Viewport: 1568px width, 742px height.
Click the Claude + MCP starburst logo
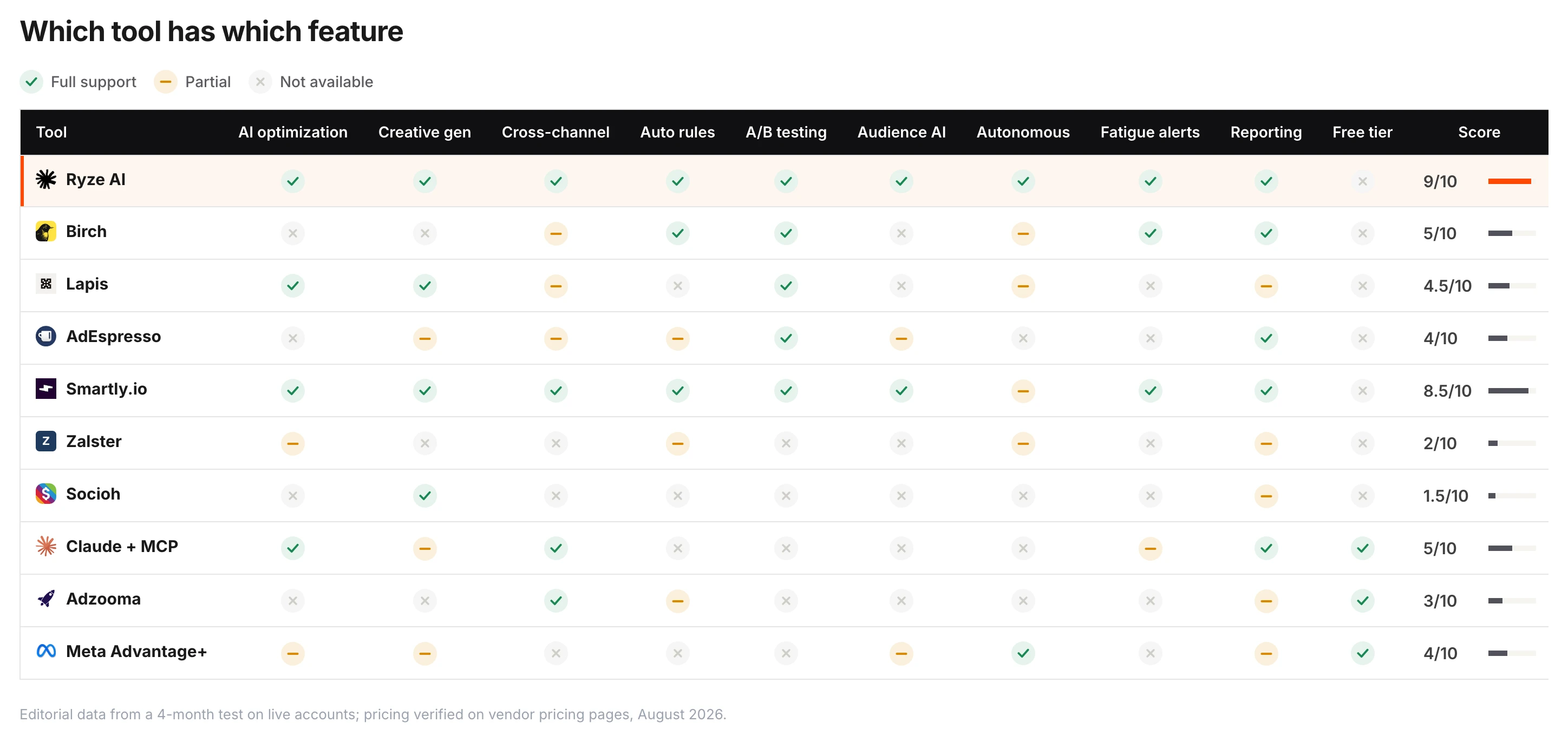click(x=45, y=546)
